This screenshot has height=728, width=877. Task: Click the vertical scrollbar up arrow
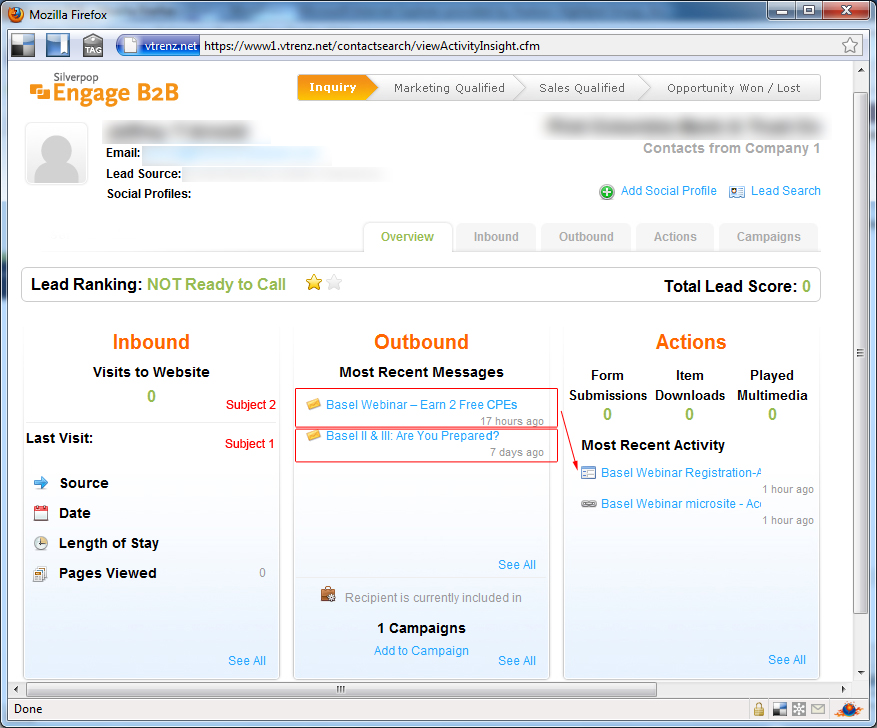pos(861,70)
